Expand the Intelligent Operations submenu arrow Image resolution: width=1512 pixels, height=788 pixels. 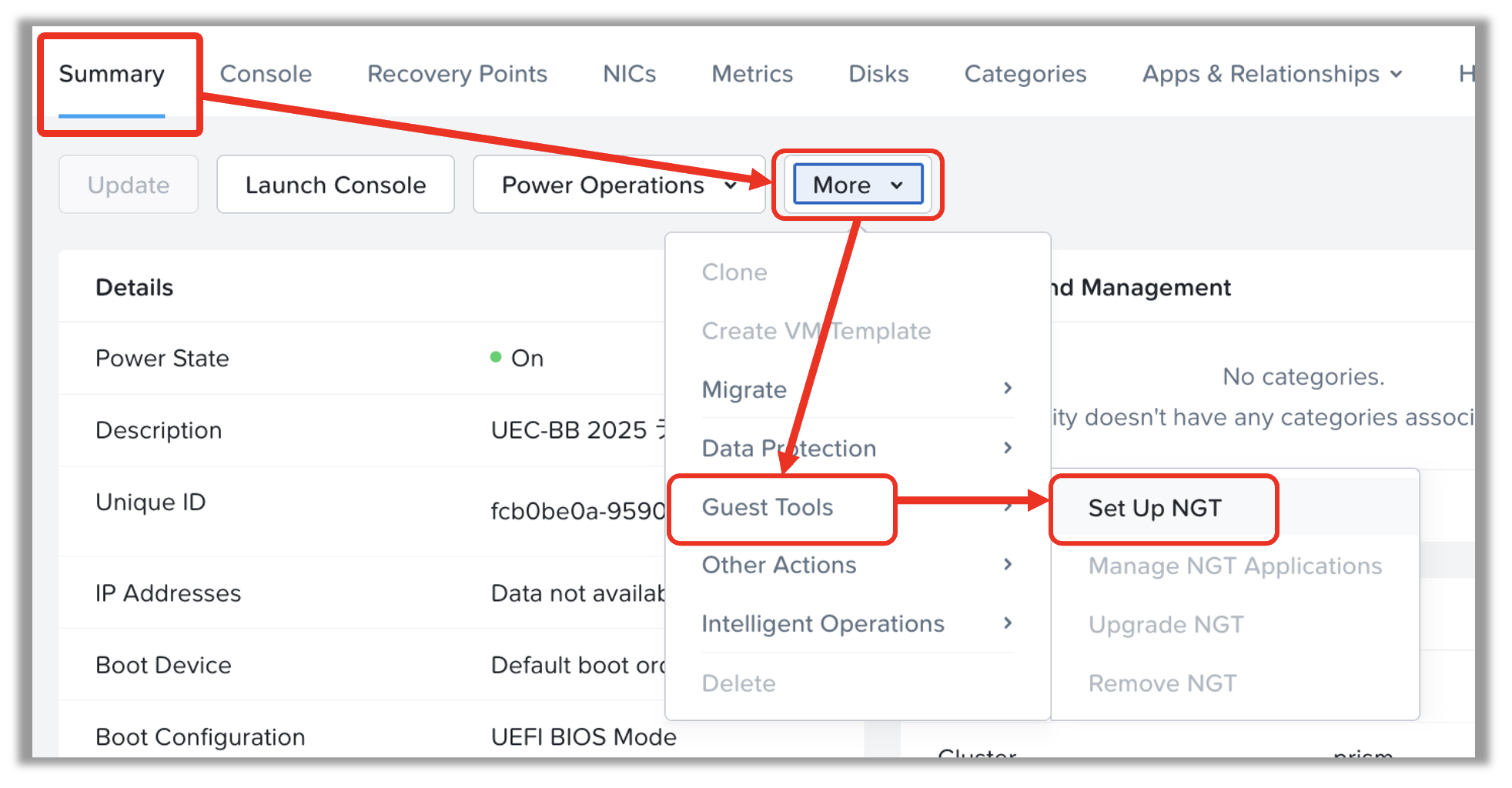pos(1008,623)
